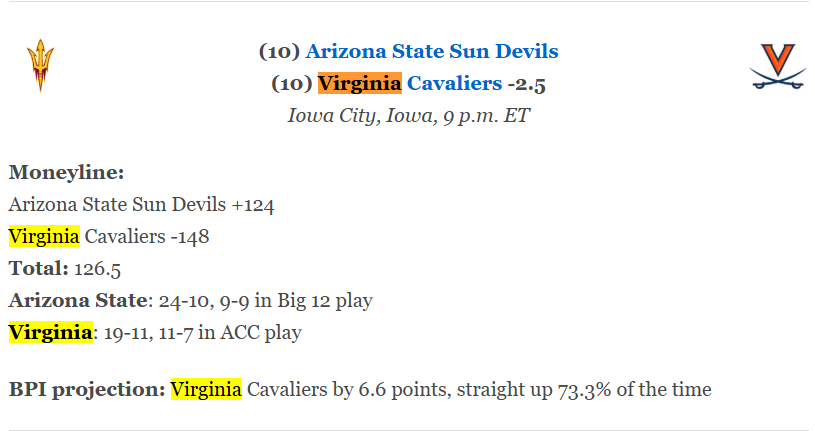This screenshot has height=431, width=815.
Task: Click the Iowa City game location line
Action: [x=408, y=115]
